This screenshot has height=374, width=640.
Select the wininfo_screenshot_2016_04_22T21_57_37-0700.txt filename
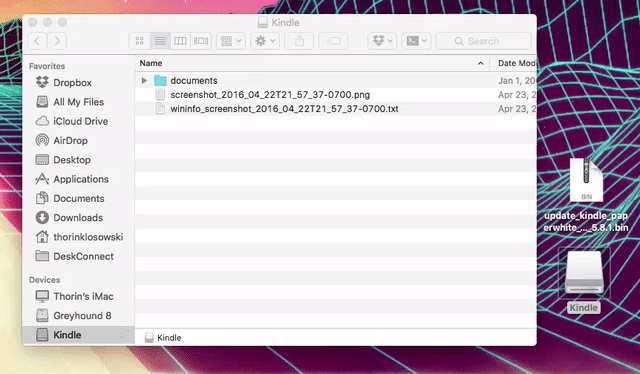point(284,109)
